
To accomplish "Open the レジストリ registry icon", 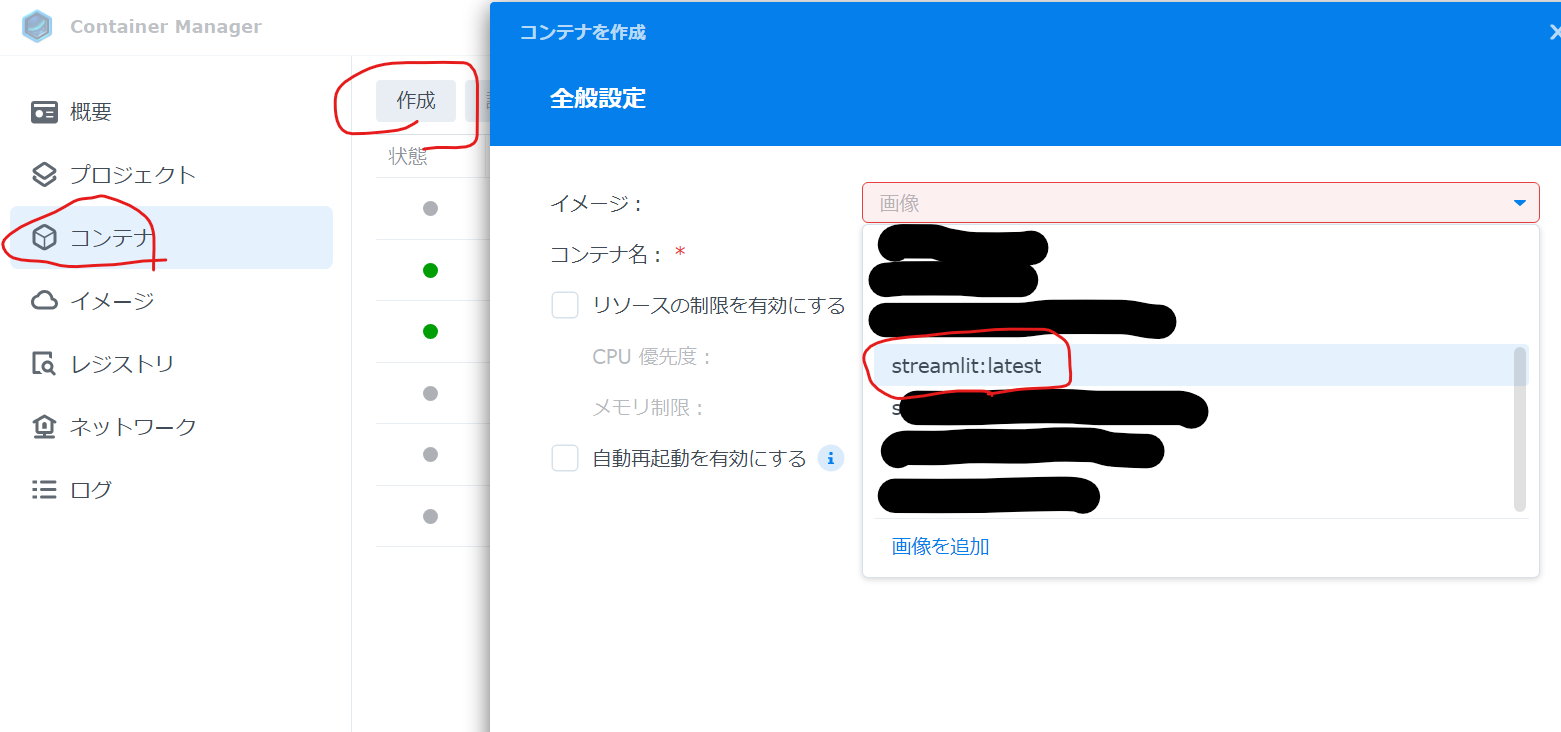I will (44, 363).
